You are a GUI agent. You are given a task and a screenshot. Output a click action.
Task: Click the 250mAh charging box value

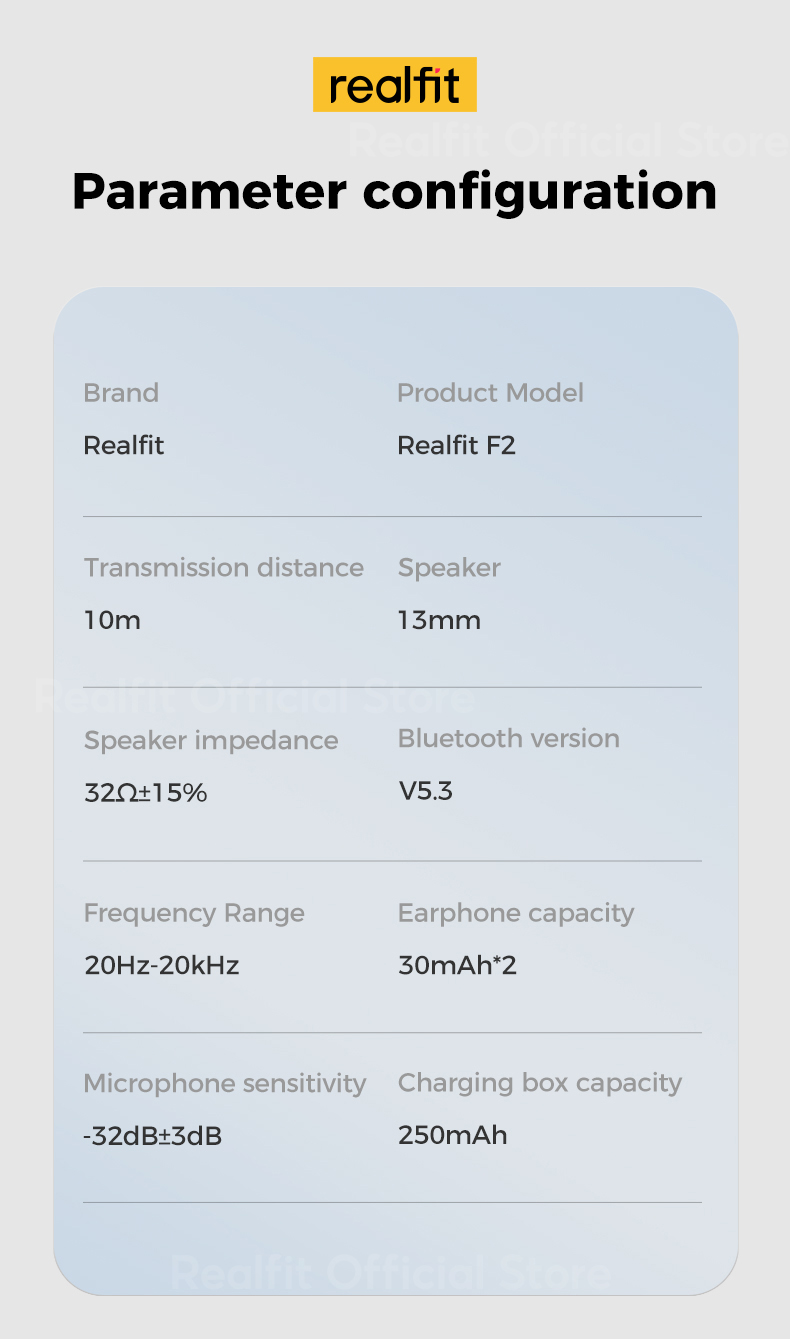coord(452,1136)
